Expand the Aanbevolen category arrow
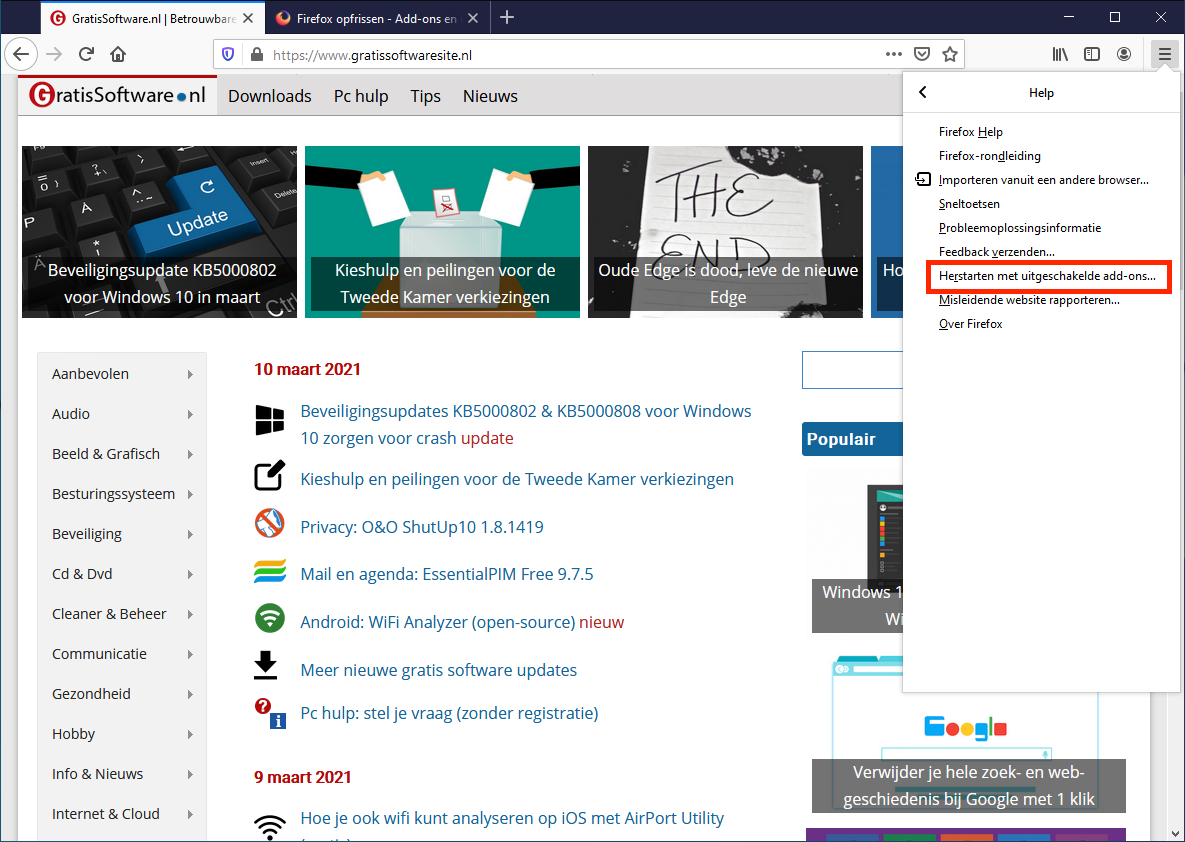This screenshot has width=1185, height=842. point(190,374)
